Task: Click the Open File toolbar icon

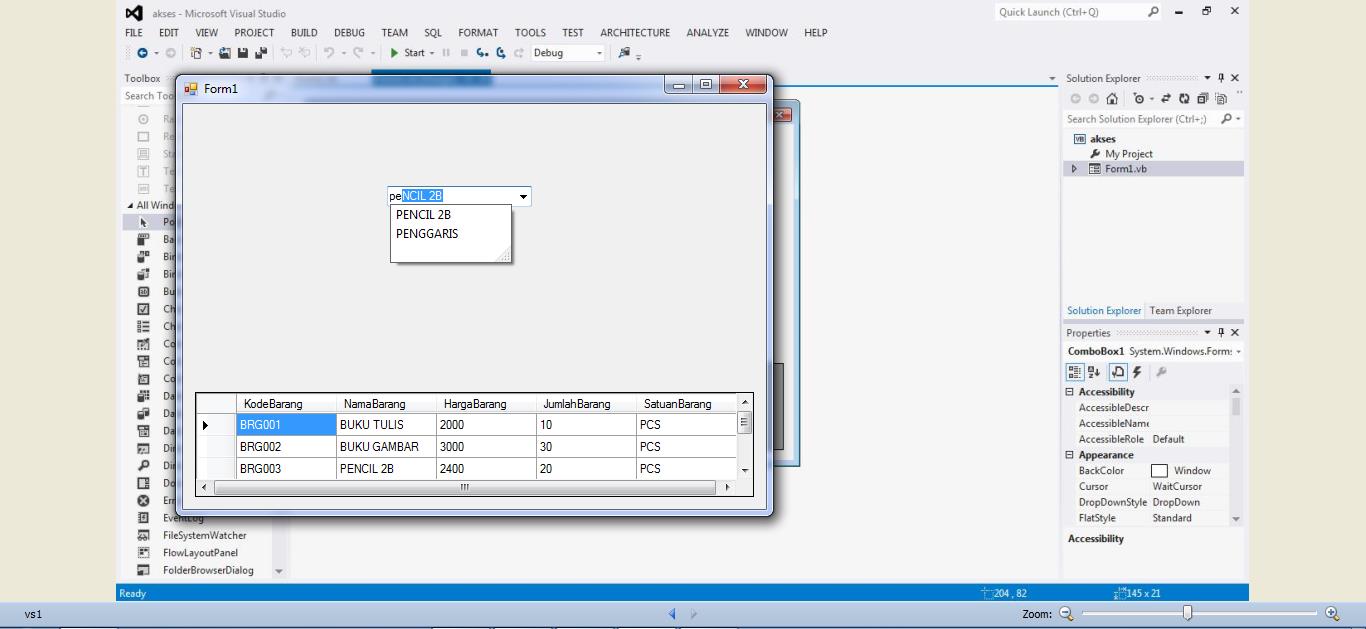Action: (x=225, y=53)
